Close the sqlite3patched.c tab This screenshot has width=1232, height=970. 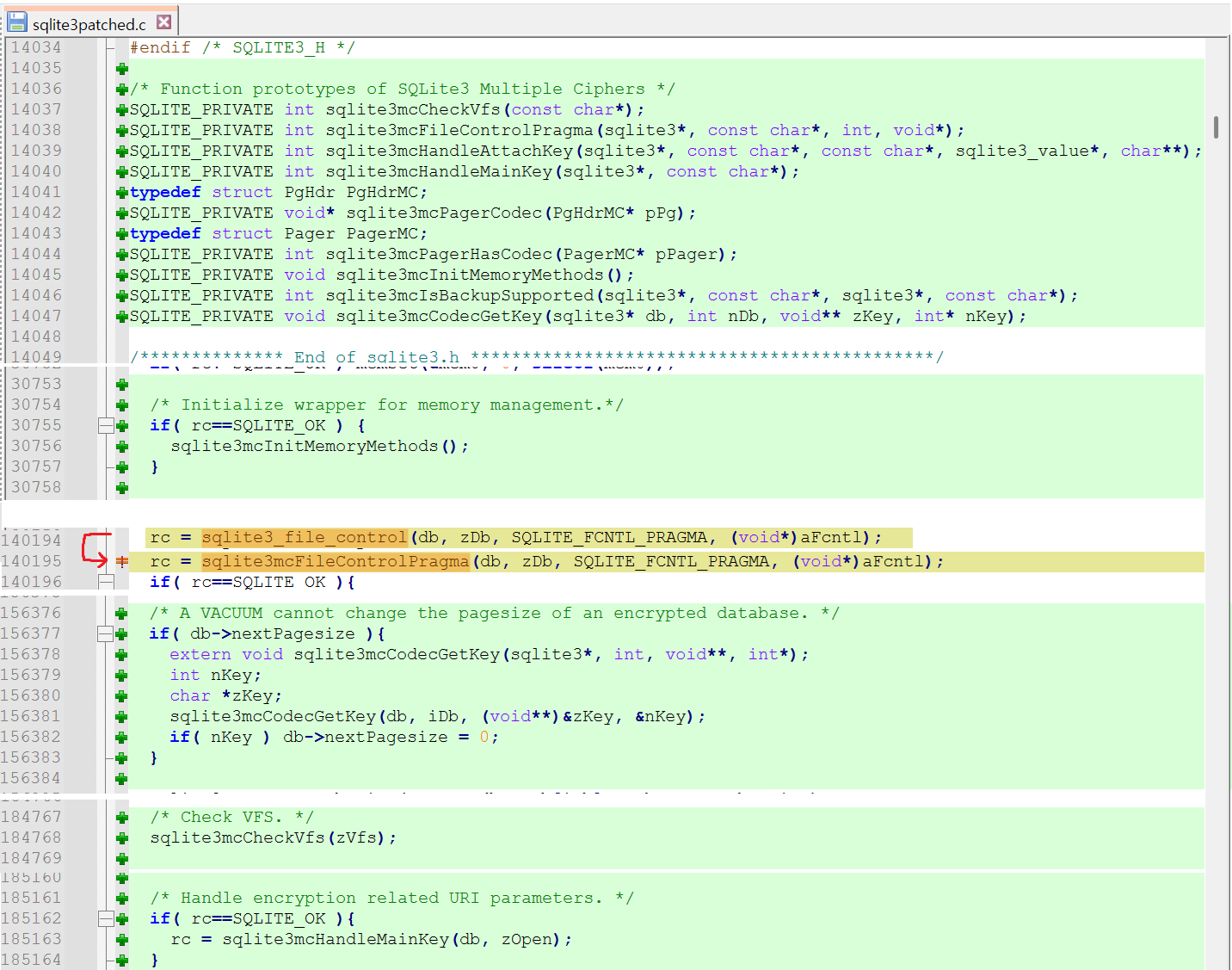point(163,22)
